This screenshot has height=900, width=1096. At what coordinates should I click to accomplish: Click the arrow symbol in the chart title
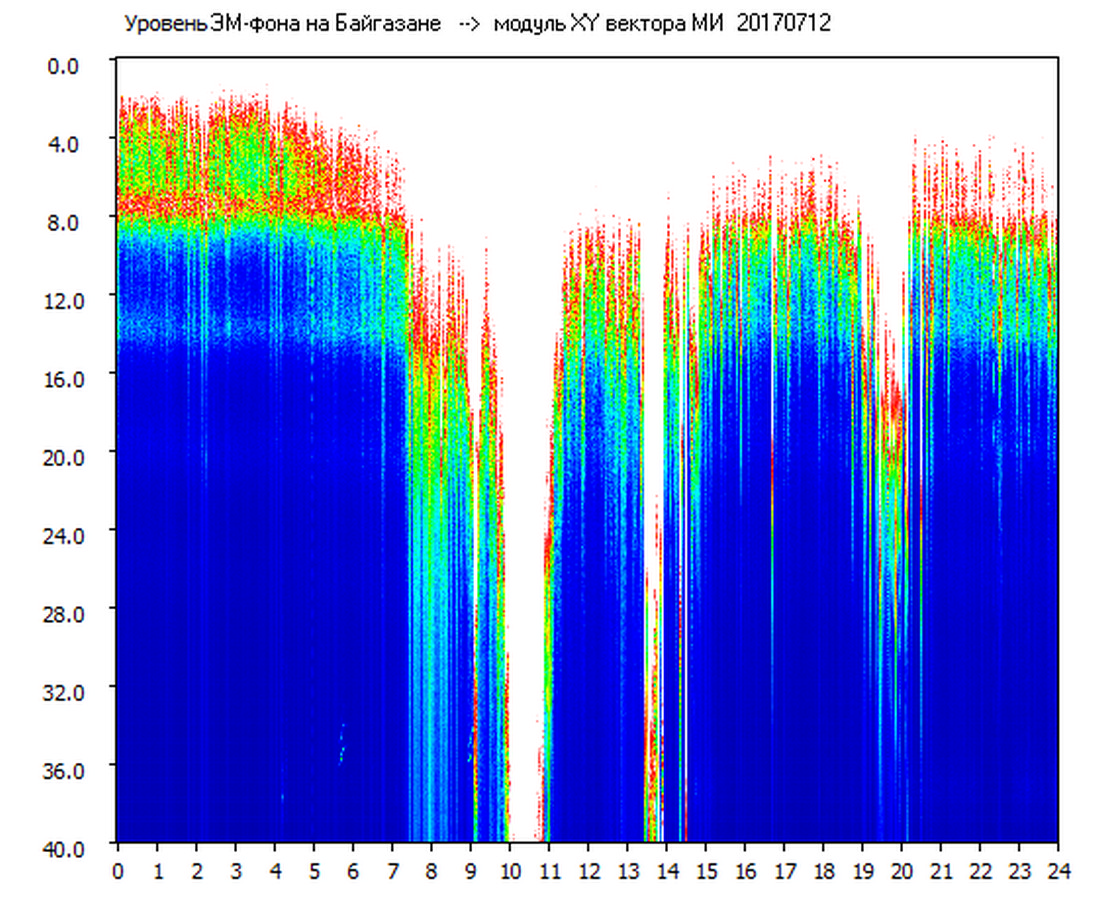coord(470,24)
